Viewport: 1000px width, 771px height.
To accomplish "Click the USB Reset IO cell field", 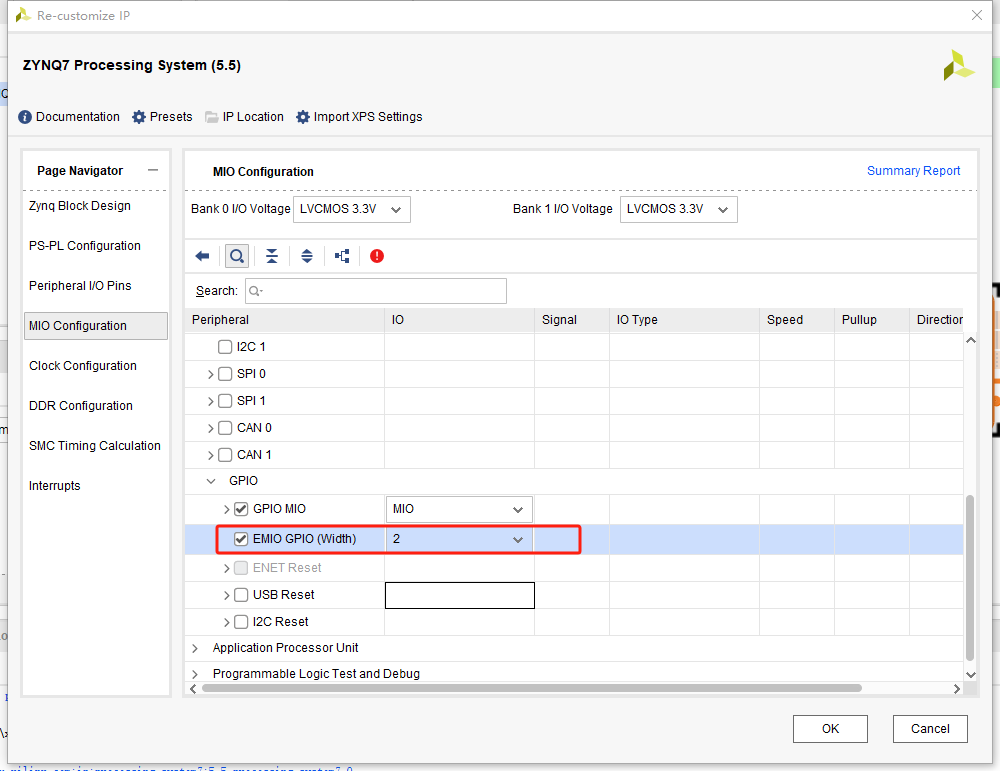I will [x=460, y=596].
